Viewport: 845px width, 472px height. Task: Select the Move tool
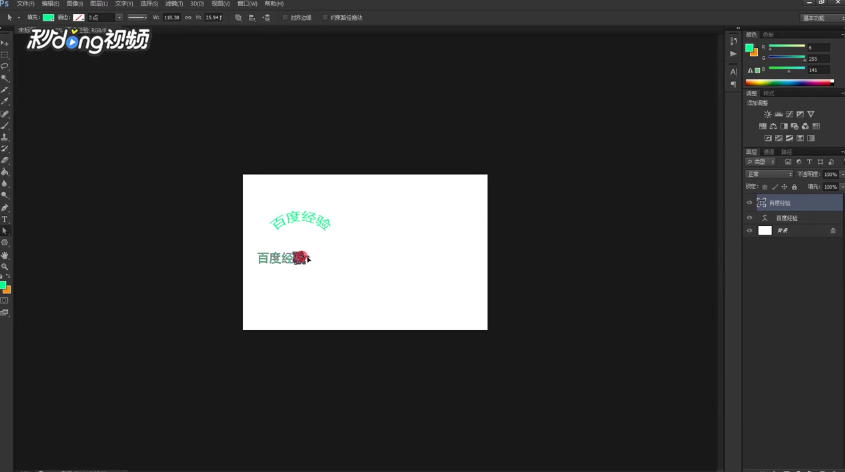point(5,43)
